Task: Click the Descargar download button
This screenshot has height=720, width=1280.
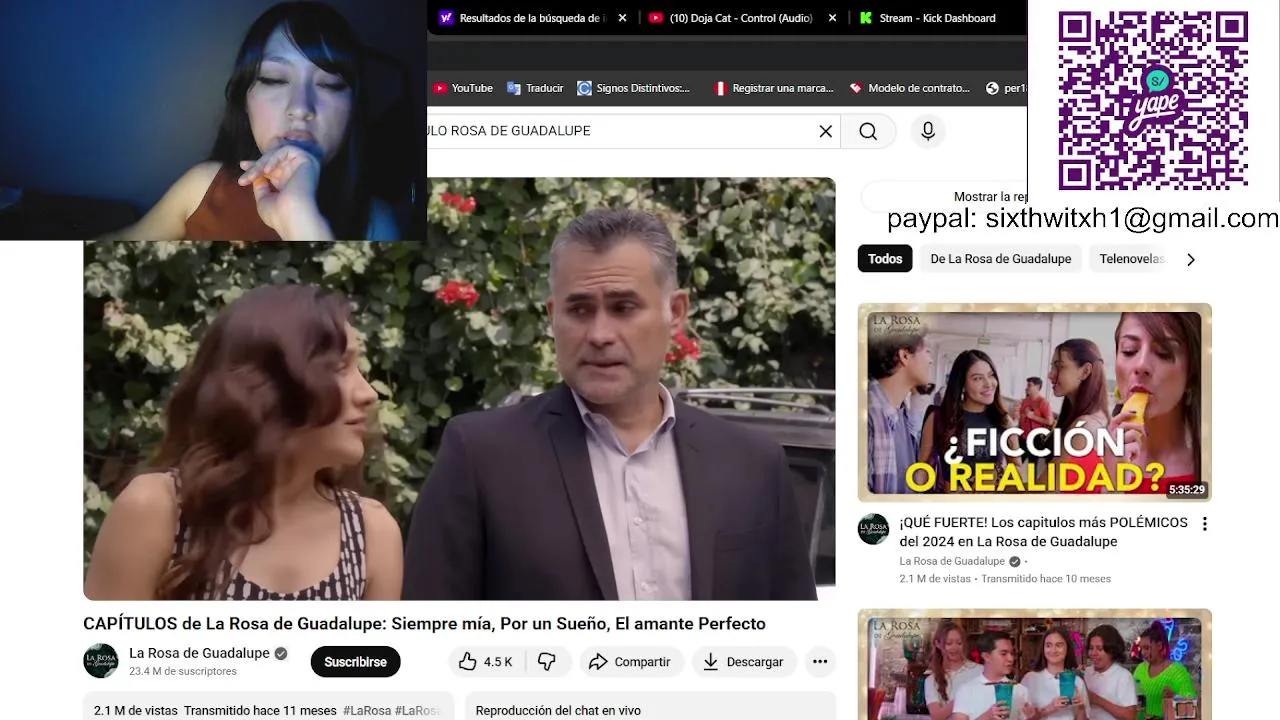Action: (743, 662)
